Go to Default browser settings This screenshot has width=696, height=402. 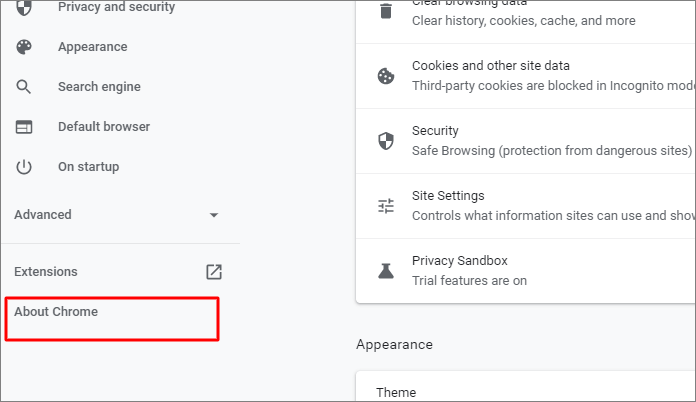[104, 127]
